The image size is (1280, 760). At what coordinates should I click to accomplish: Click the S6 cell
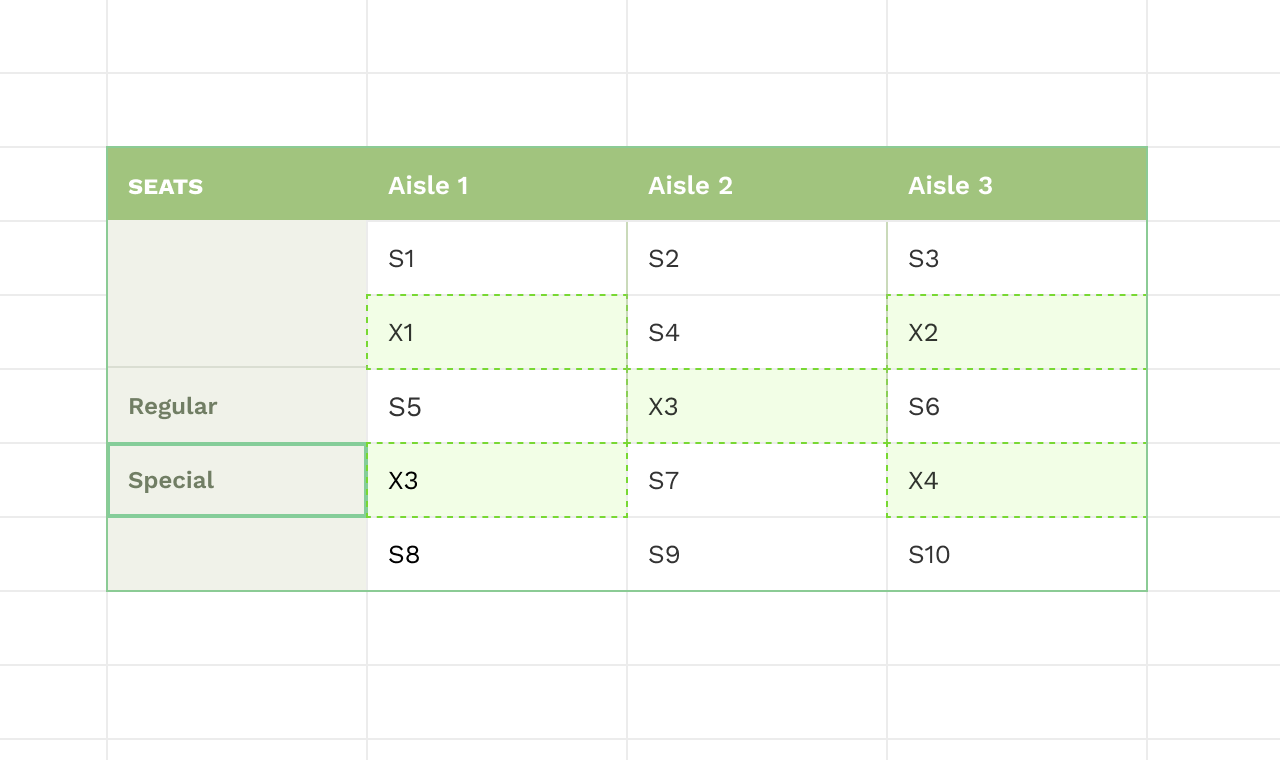point(1017,407)
